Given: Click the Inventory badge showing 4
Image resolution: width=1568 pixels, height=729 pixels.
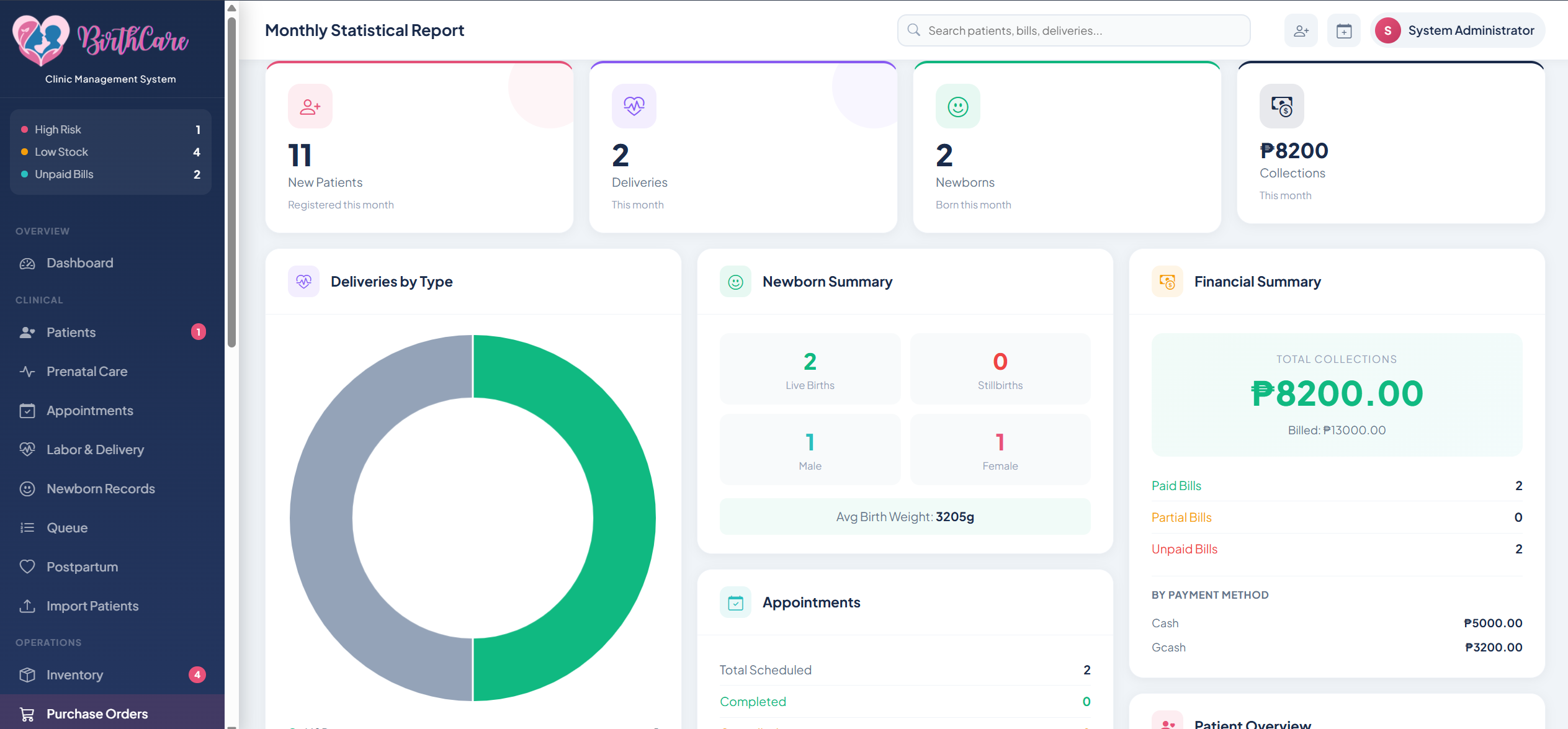Looking at the screenshot, I should click(x=197, y=674).
